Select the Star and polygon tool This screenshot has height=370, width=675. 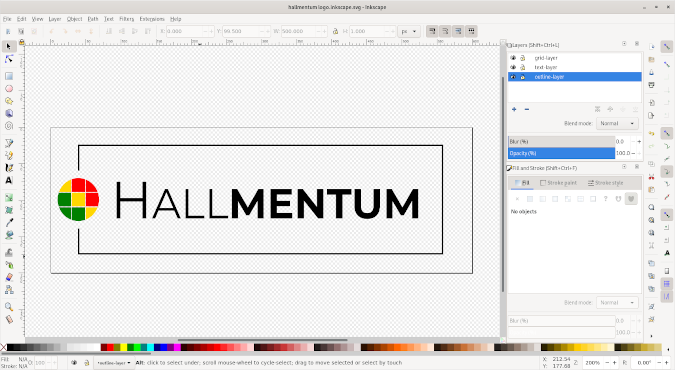9,101
